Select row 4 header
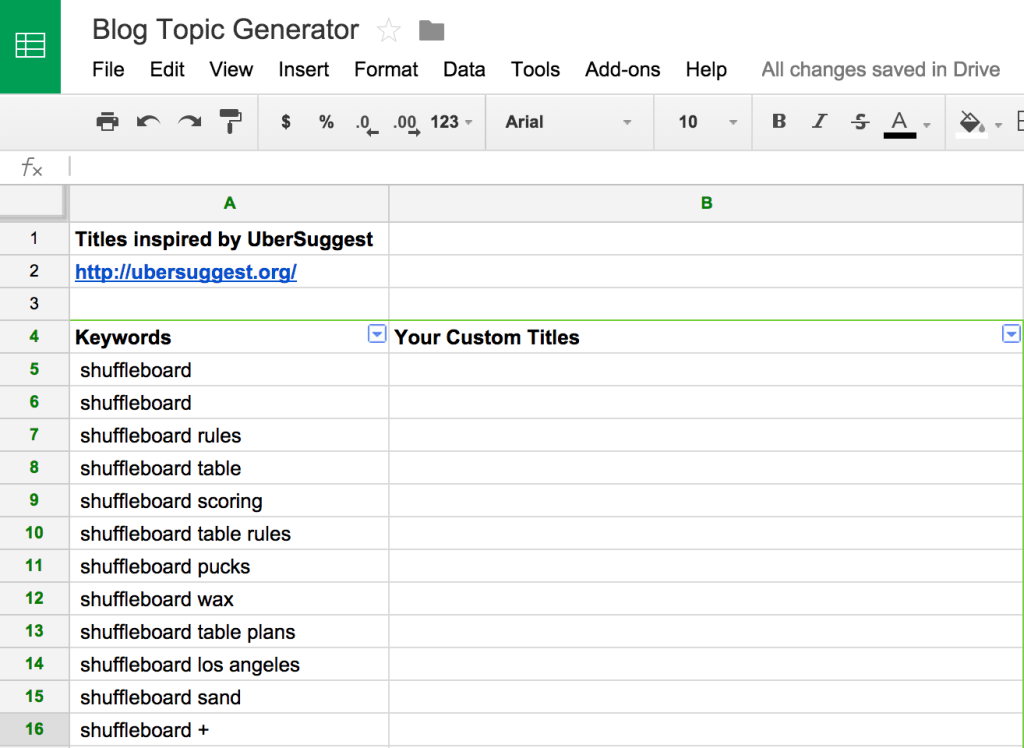The image size is (1024, 748). 34,336
